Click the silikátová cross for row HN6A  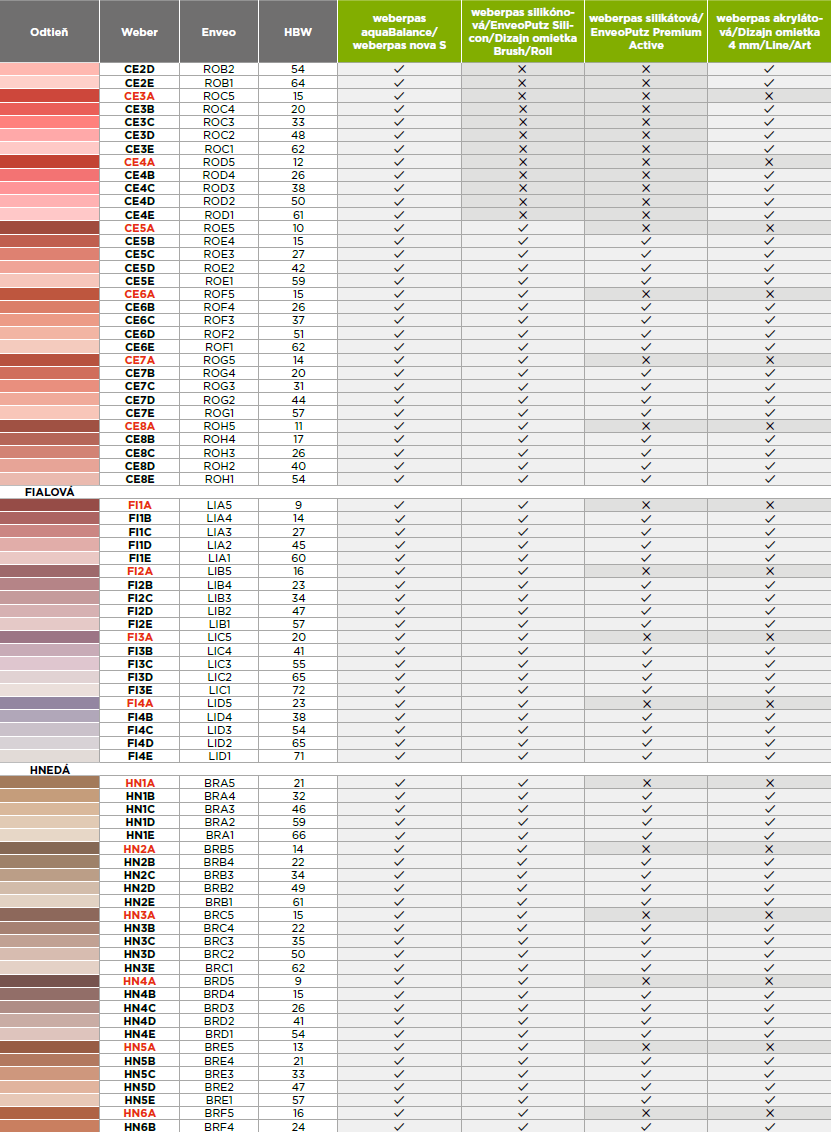click(x=646, y=1113)
